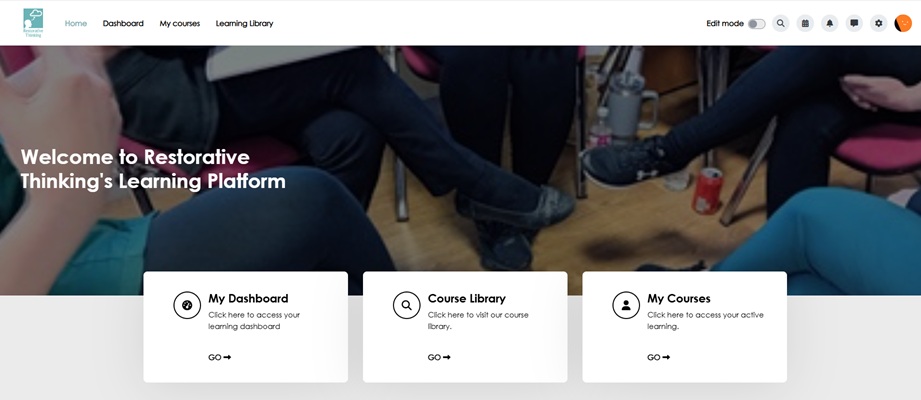Open the My courses nav item

180,23
